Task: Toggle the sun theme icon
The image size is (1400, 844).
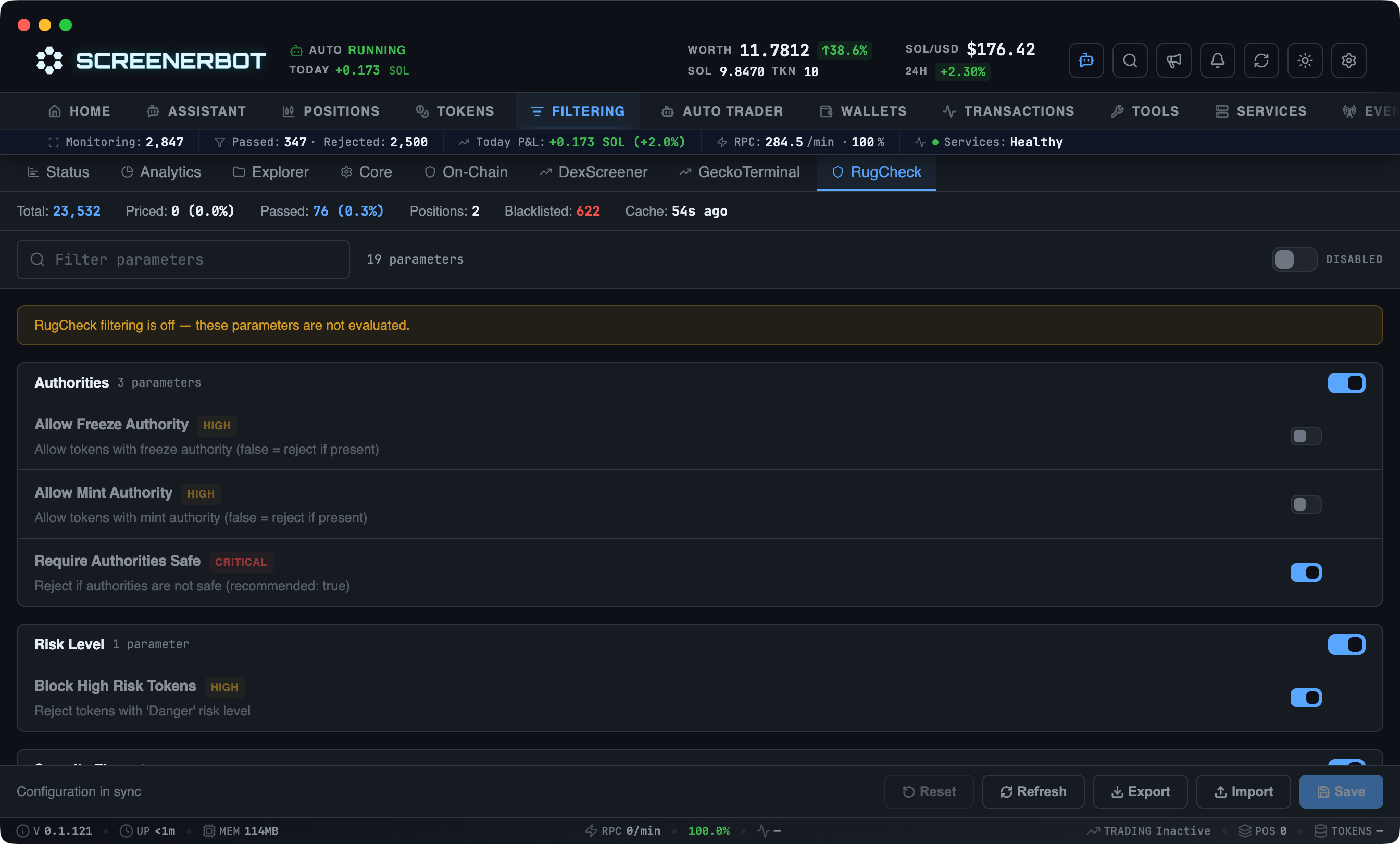Action: 1305,60
